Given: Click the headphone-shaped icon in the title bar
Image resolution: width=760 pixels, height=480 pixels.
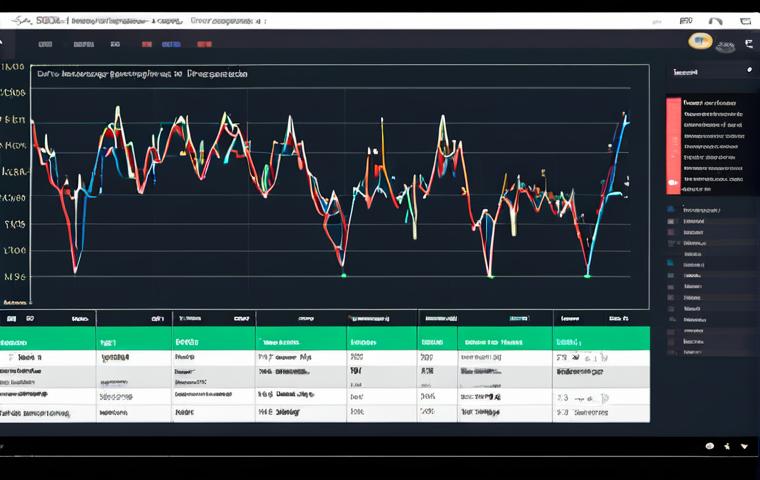Looking at the screenshot, I should 715,21.
